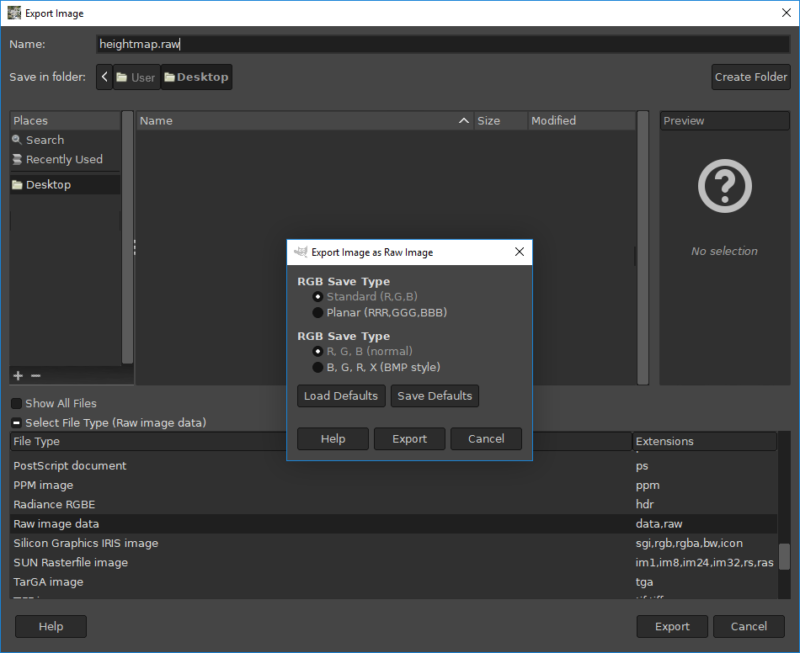Viewport: 800px width, 653px height.
Task: Click the file type list scrollbar
Action: pos(784,555)
